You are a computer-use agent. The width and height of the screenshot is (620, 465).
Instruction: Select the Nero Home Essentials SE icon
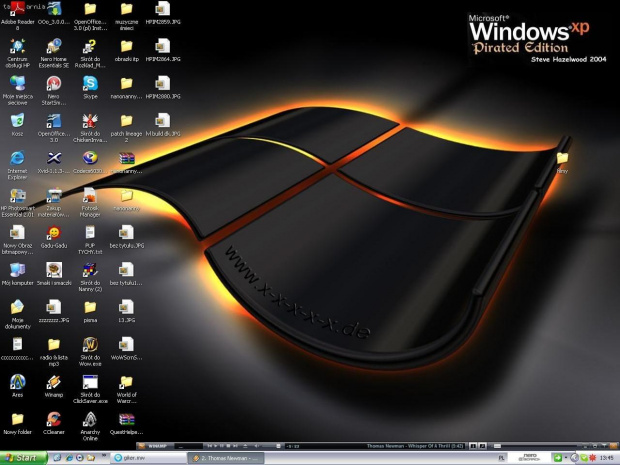(x=54, y=53)
